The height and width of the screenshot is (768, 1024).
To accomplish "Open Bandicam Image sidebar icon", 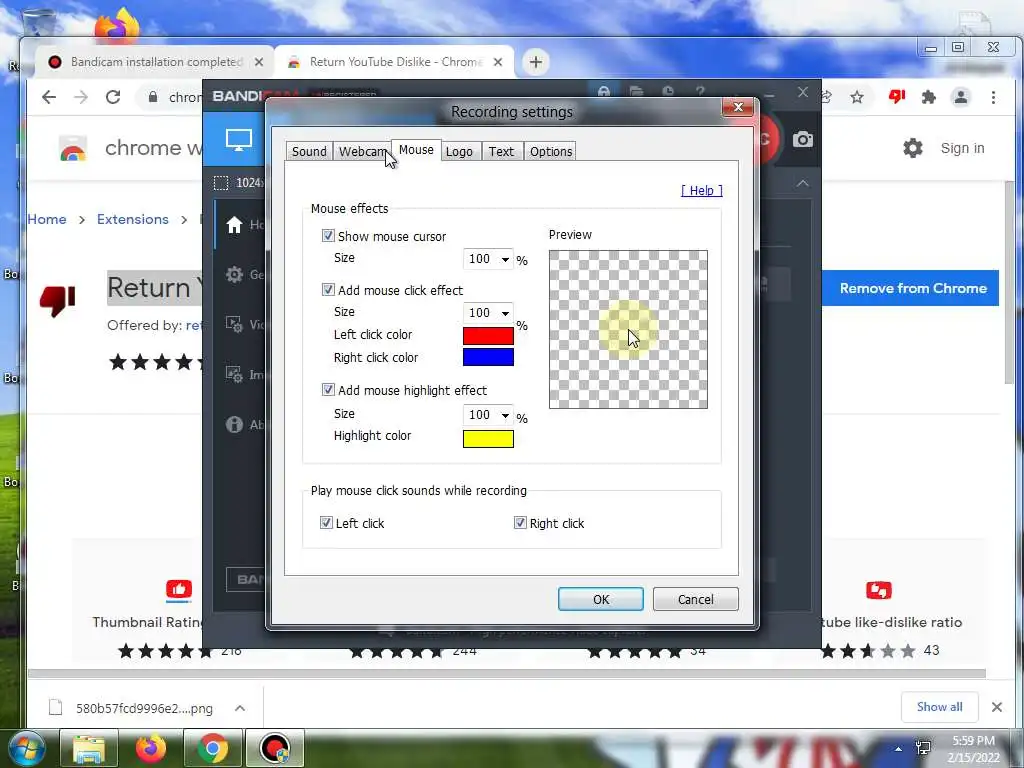I will click(234, 374).
